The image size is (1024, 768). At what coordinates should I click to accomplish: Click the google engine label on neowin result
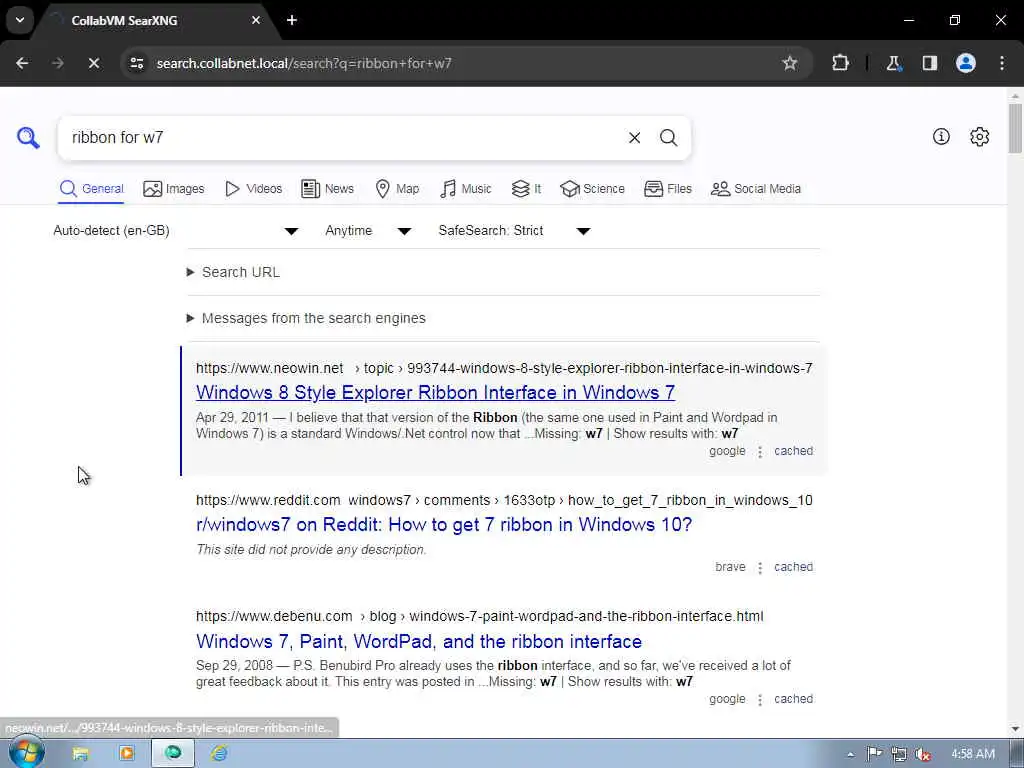727,451
